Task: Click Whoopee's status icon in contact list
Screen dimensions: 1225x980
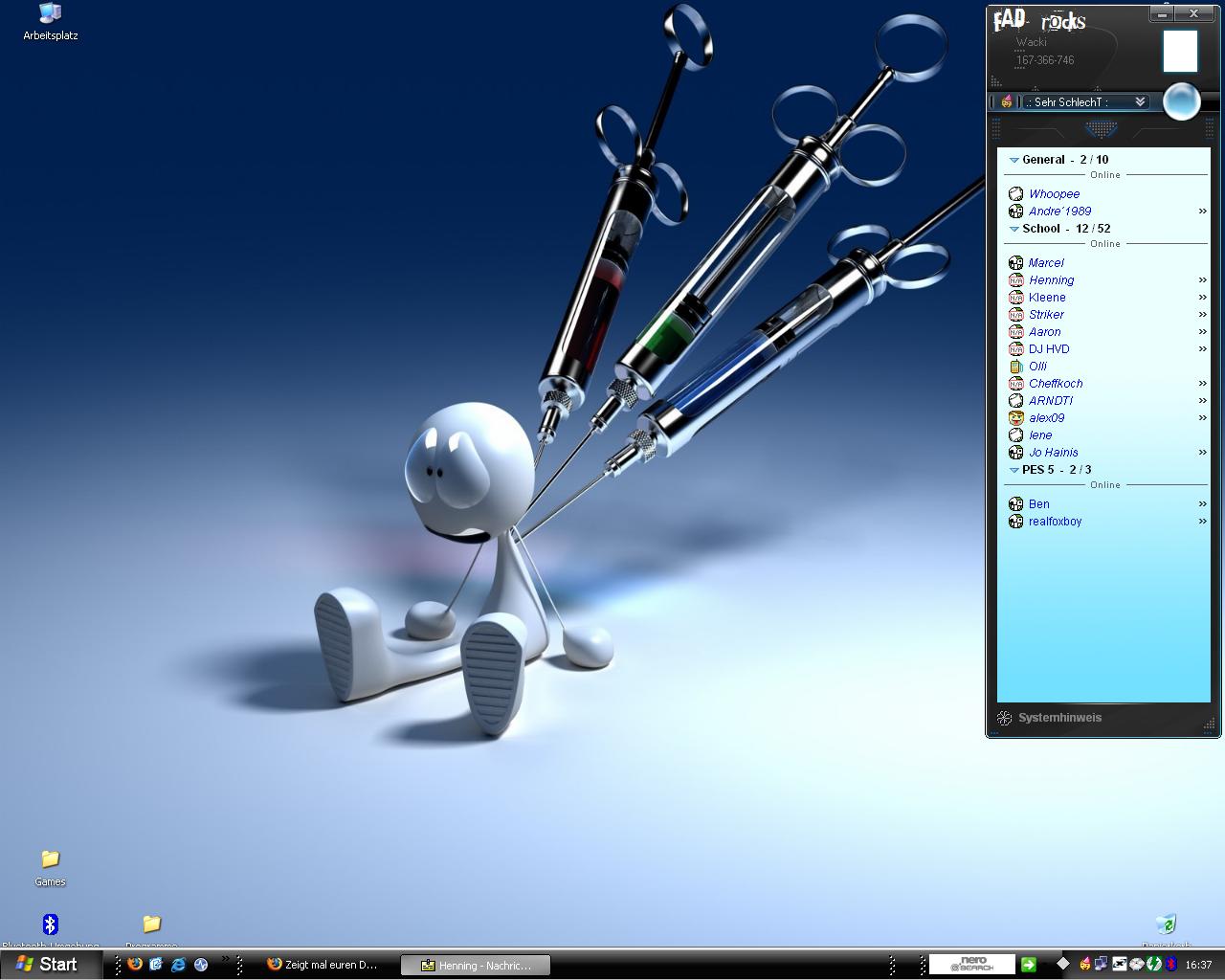Action: tap(1015, 194)
